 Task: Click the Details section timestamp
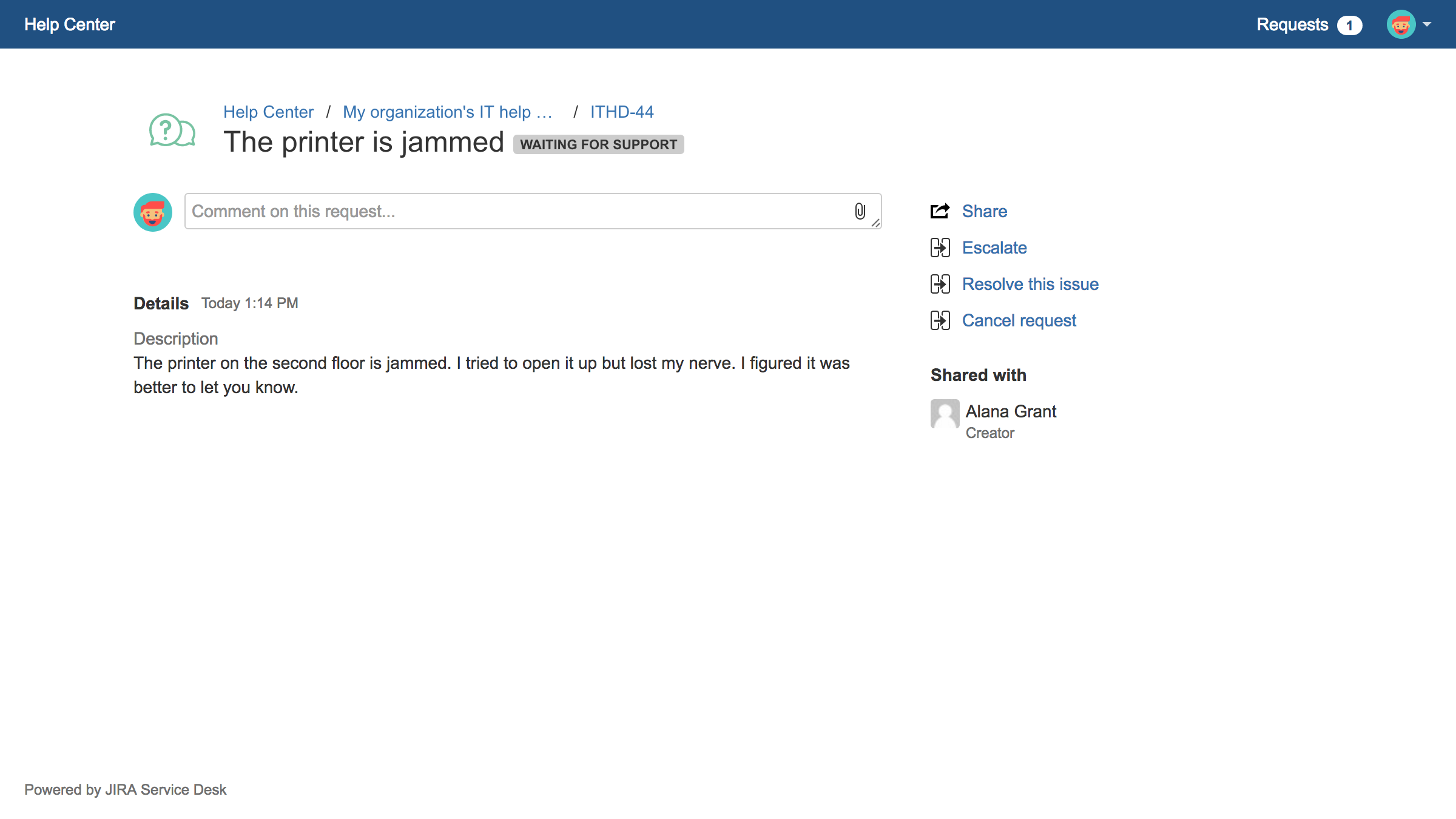250,303
